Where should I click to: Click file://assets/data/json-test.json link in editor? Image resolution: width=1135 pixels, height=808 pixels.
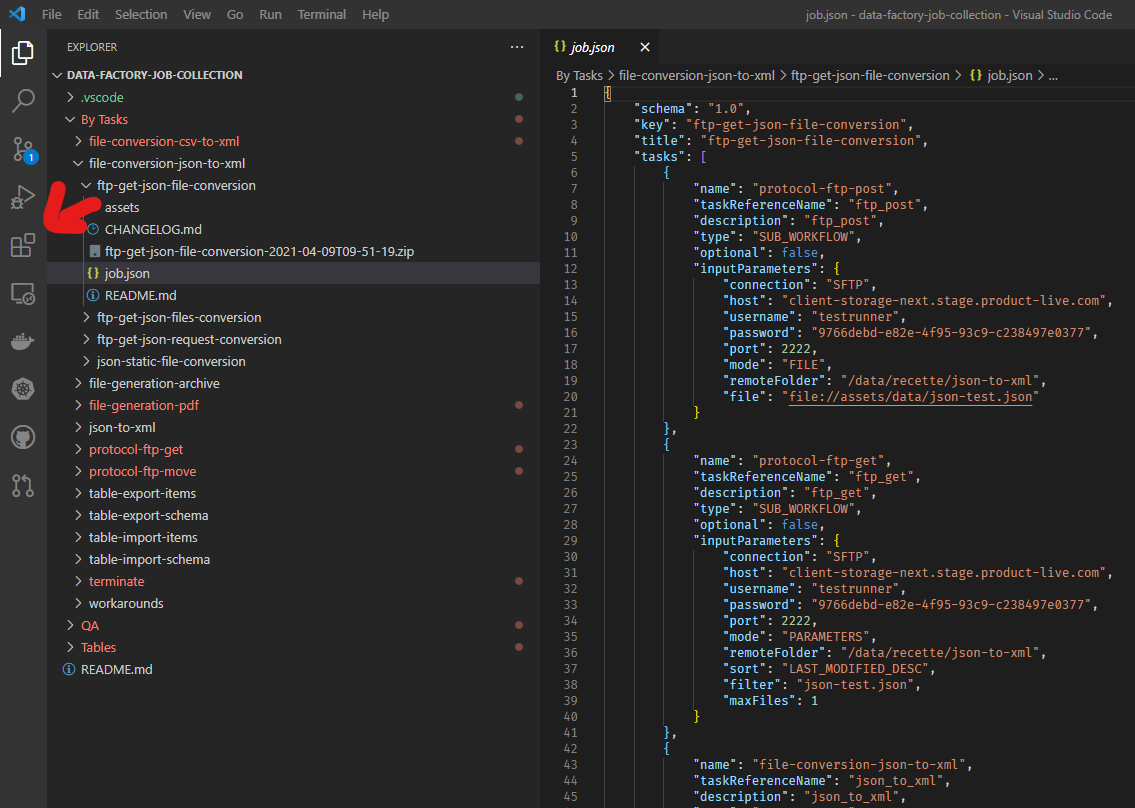pyautogui.click(x=912, y=396)
